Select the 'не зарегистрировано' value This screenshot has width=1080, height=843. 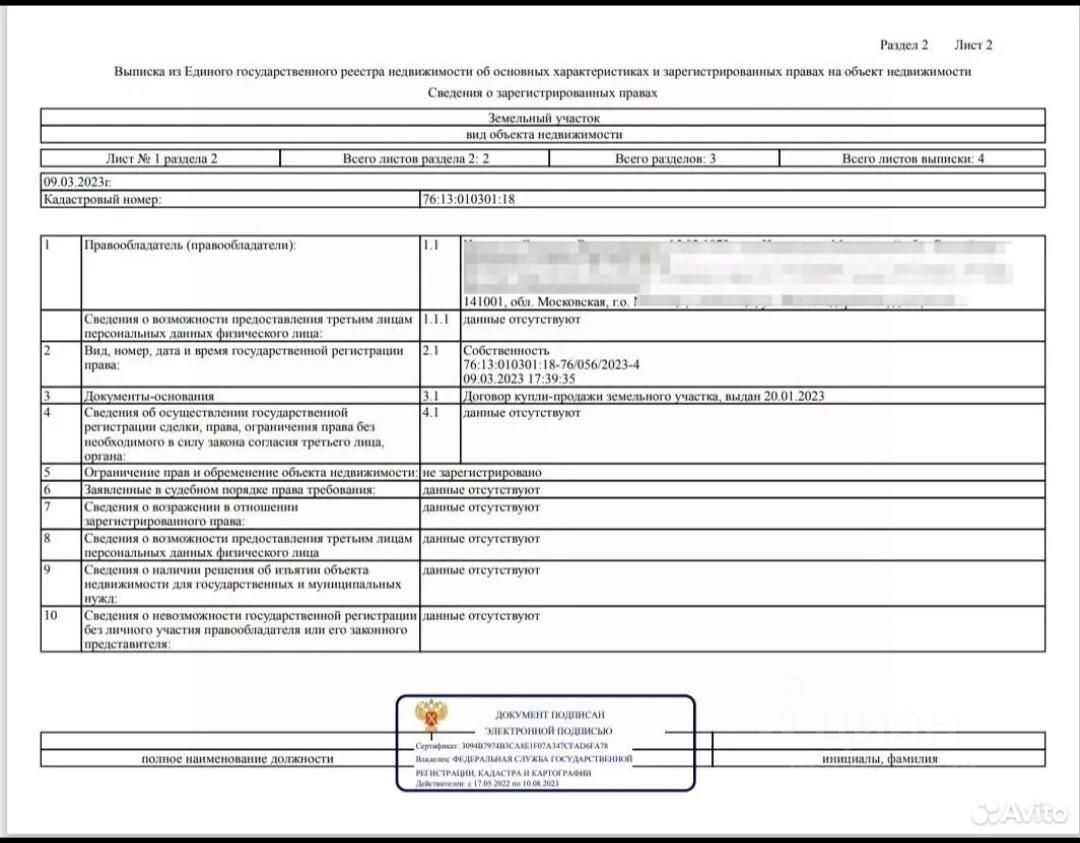(x=481, y=472)
